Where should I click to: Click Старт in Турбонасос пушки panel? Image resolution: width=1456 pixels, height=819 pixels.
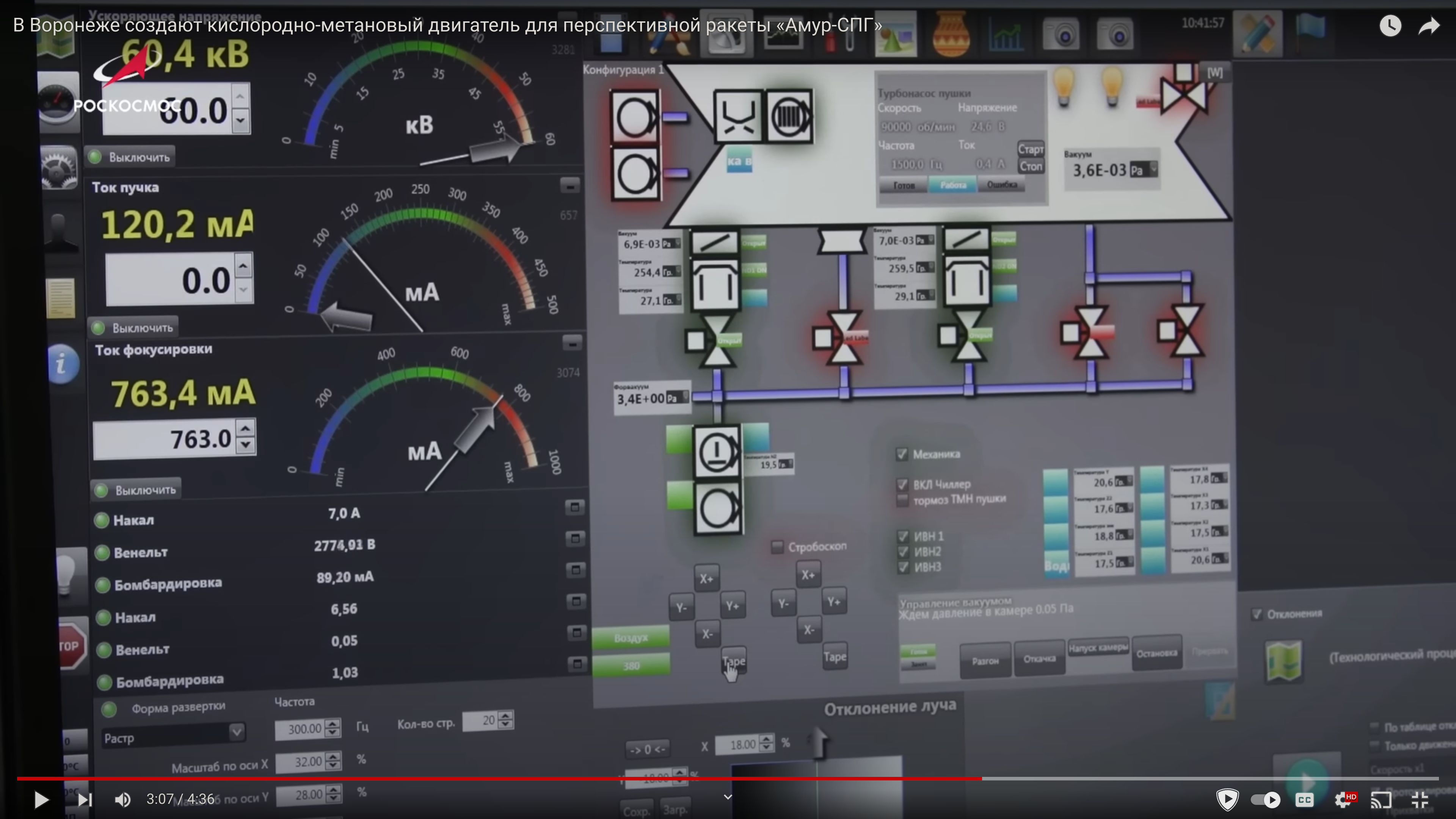[1031, 149]
